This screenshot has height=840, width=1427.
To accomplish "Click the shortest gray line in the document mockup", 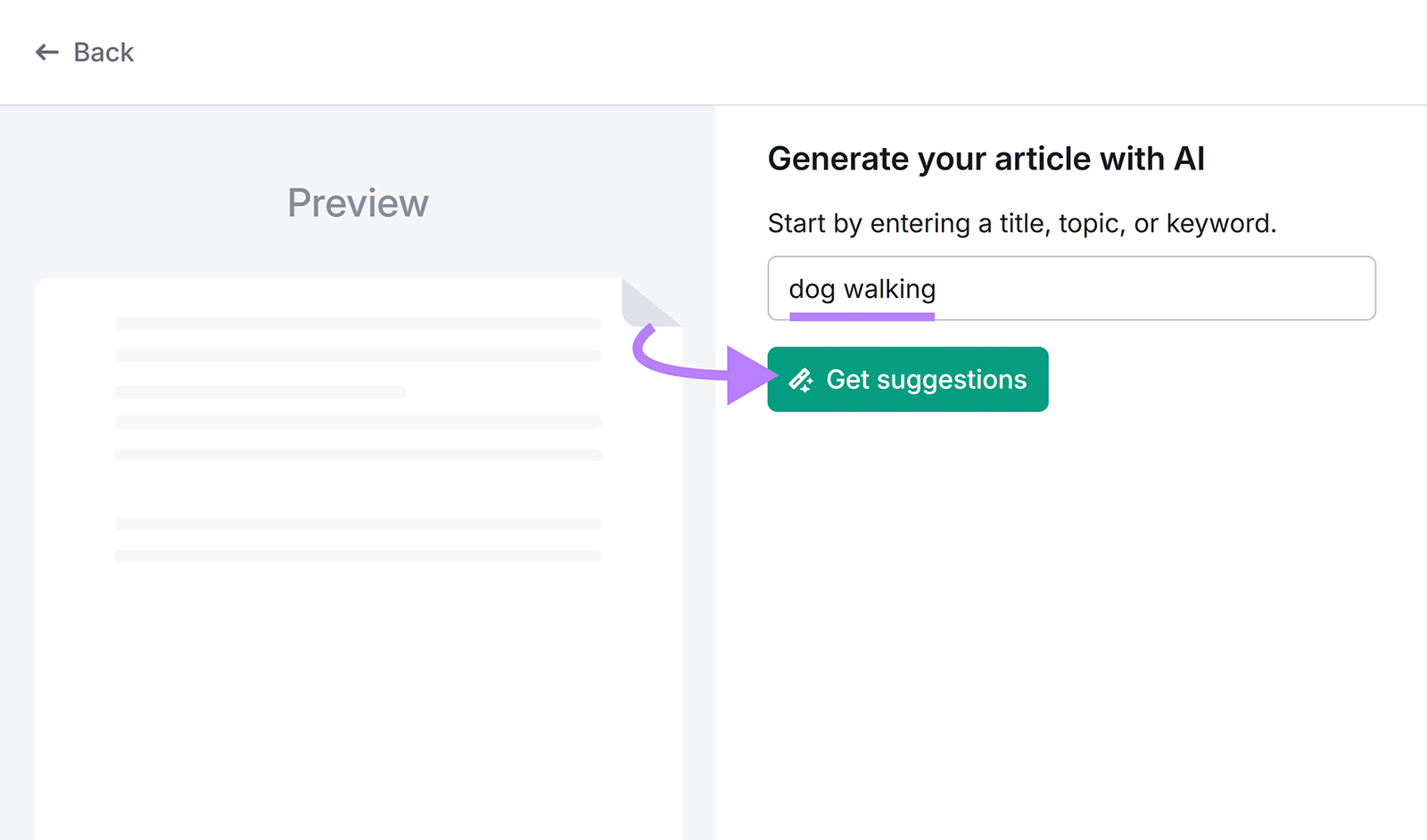I will [x=259, y=392].
